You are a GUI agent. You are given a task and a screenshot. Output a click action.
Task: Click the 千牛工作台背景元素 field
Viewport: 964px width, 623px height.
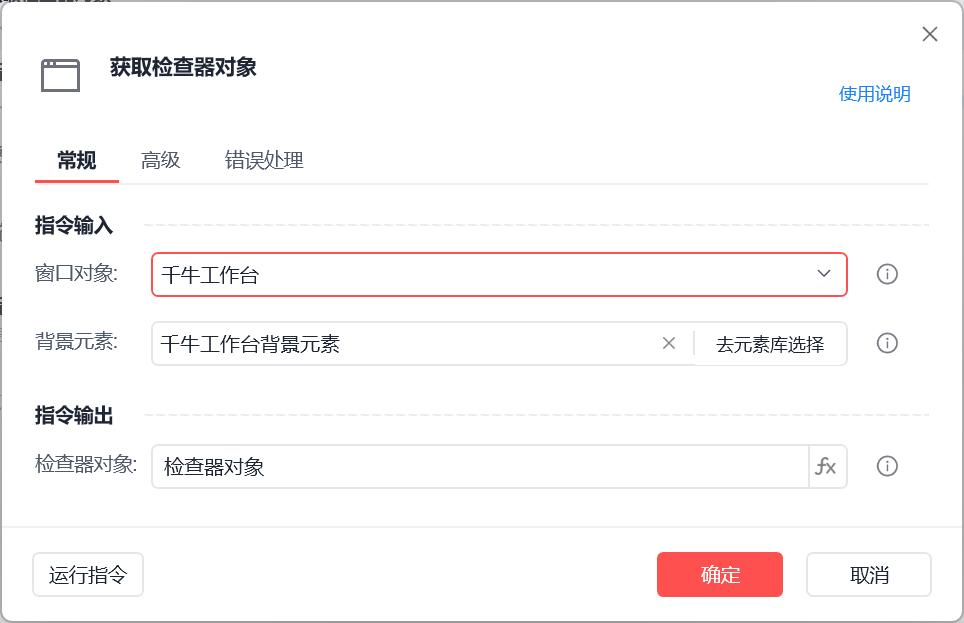pos(406,344)
